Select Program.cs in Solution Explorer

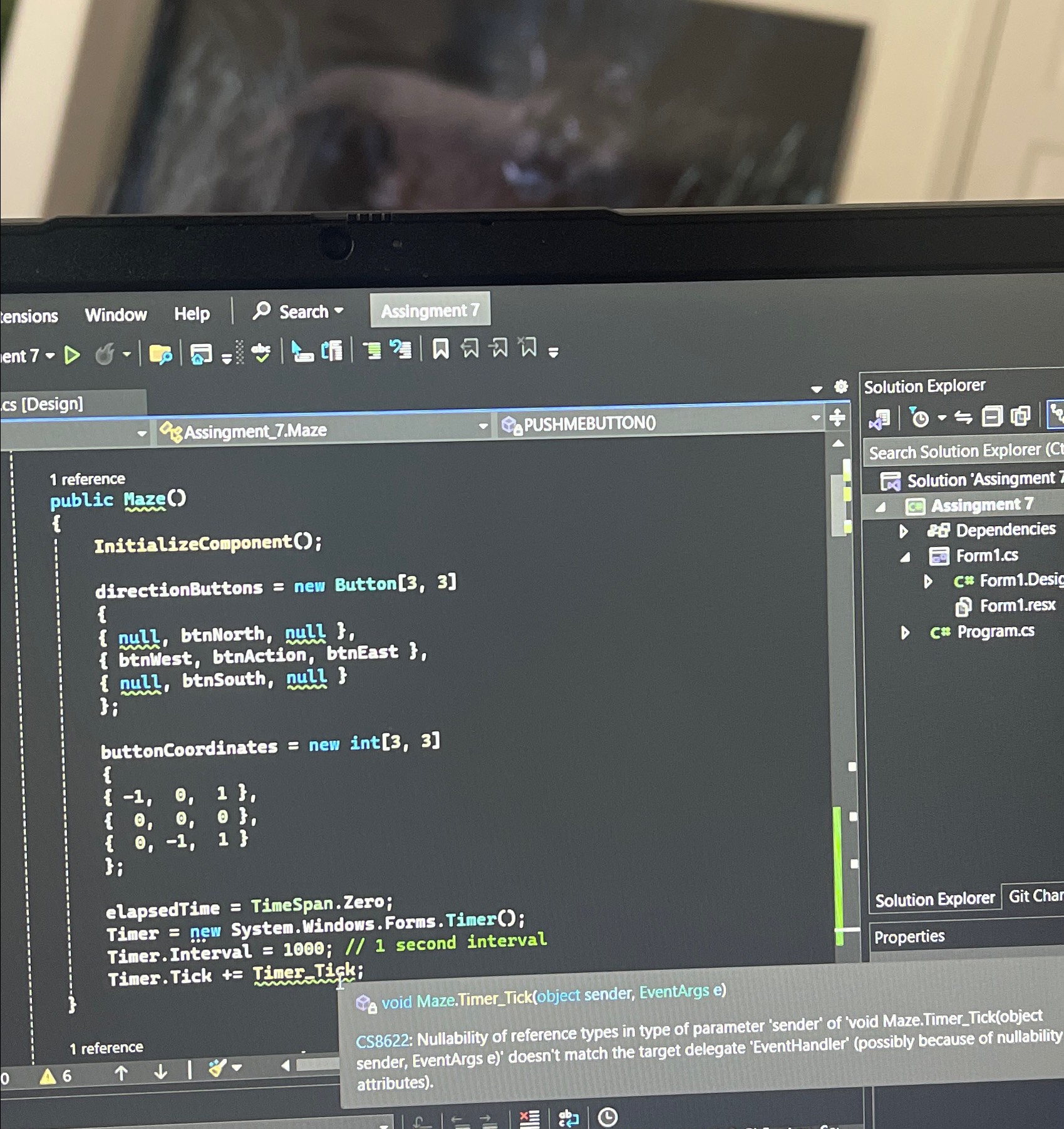[x=995, y=631]
